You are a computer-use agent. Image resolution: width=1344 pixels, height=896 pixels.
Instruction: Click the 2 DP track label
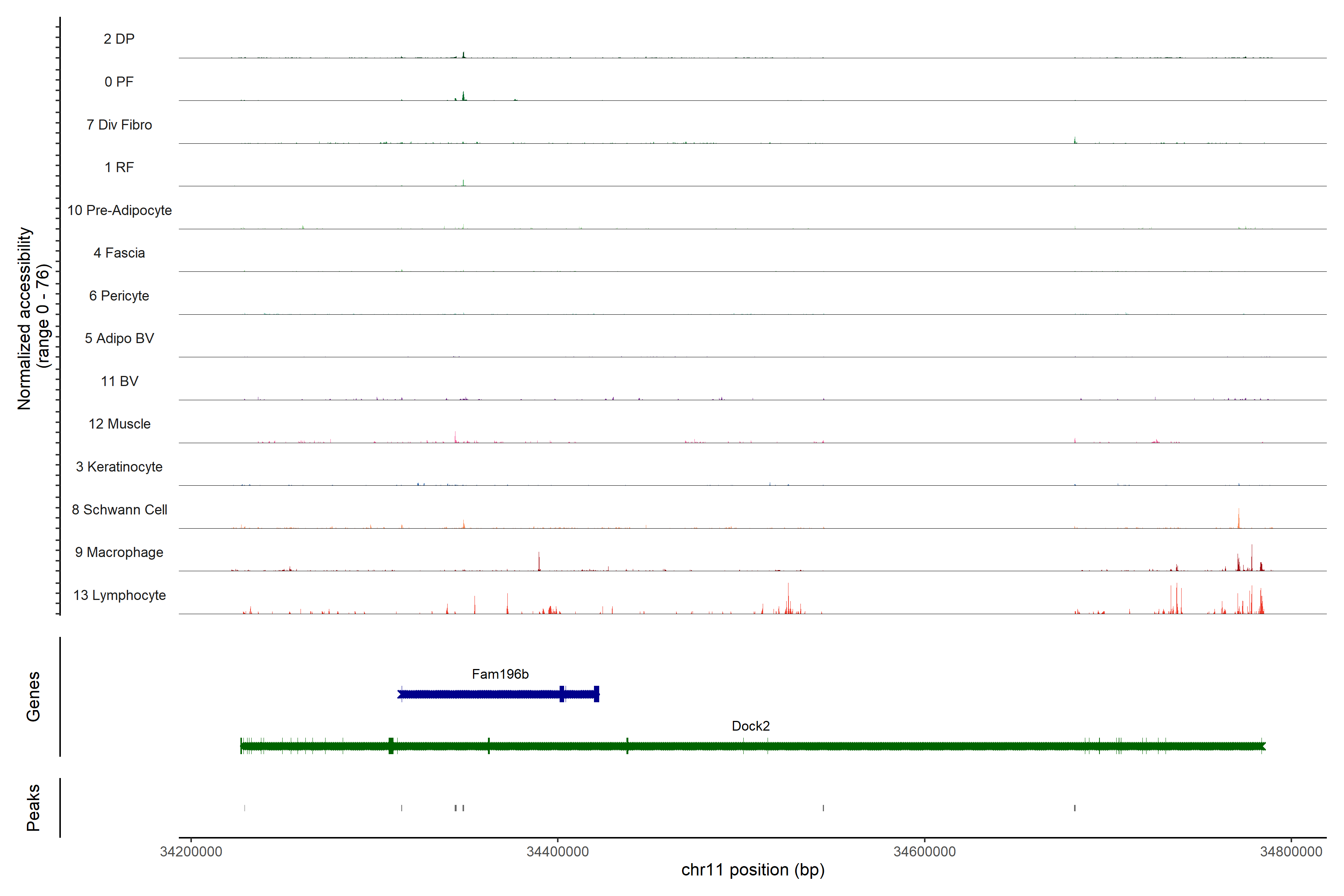119,39
